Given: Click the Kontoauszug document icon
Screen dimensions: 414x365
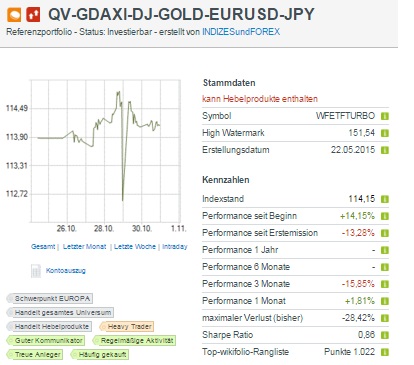Looking at the screenshot, I should [x=36, y=271].
